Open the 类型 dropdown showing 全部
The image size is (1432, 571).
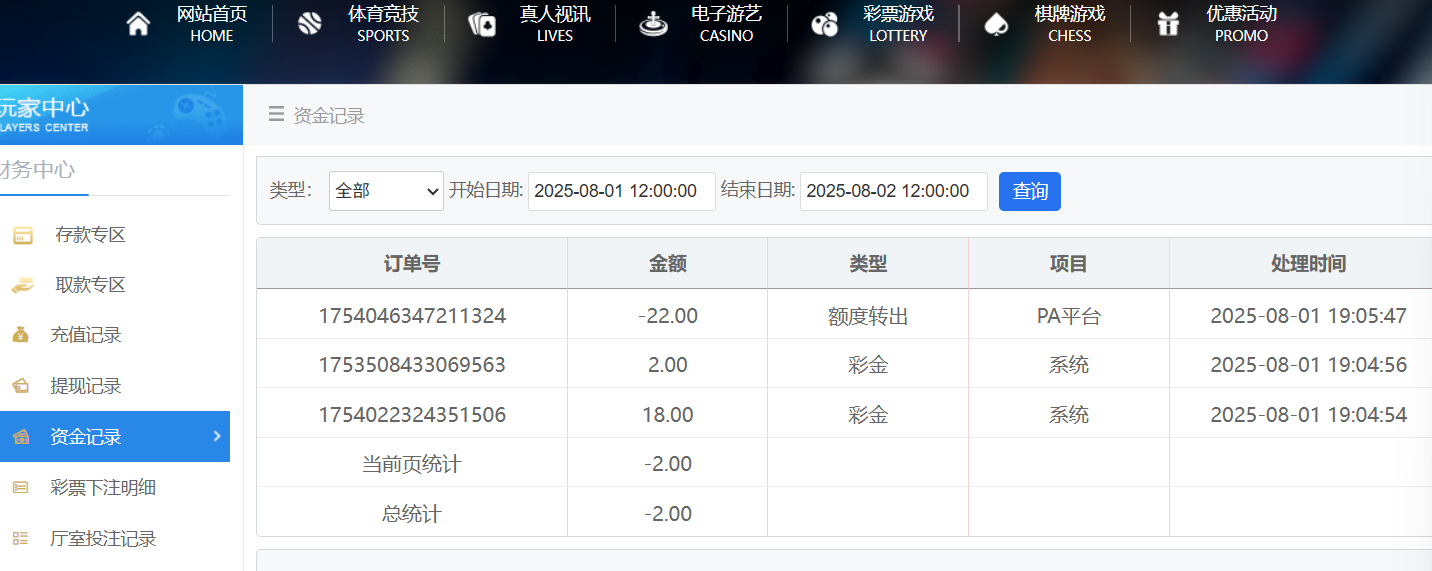(386, 191)
